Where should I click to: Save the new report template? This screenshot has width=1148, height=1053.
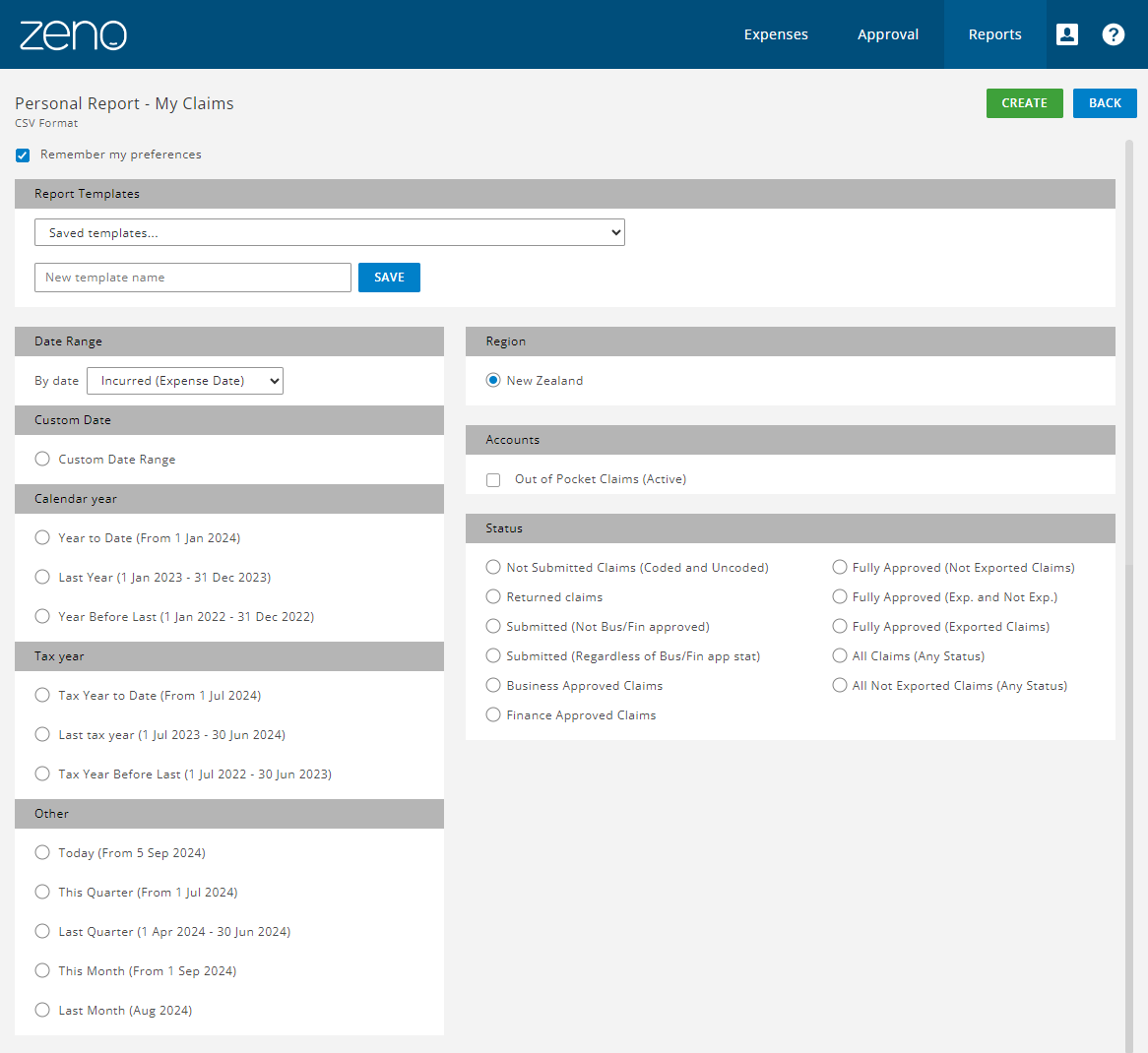(390, 278)
